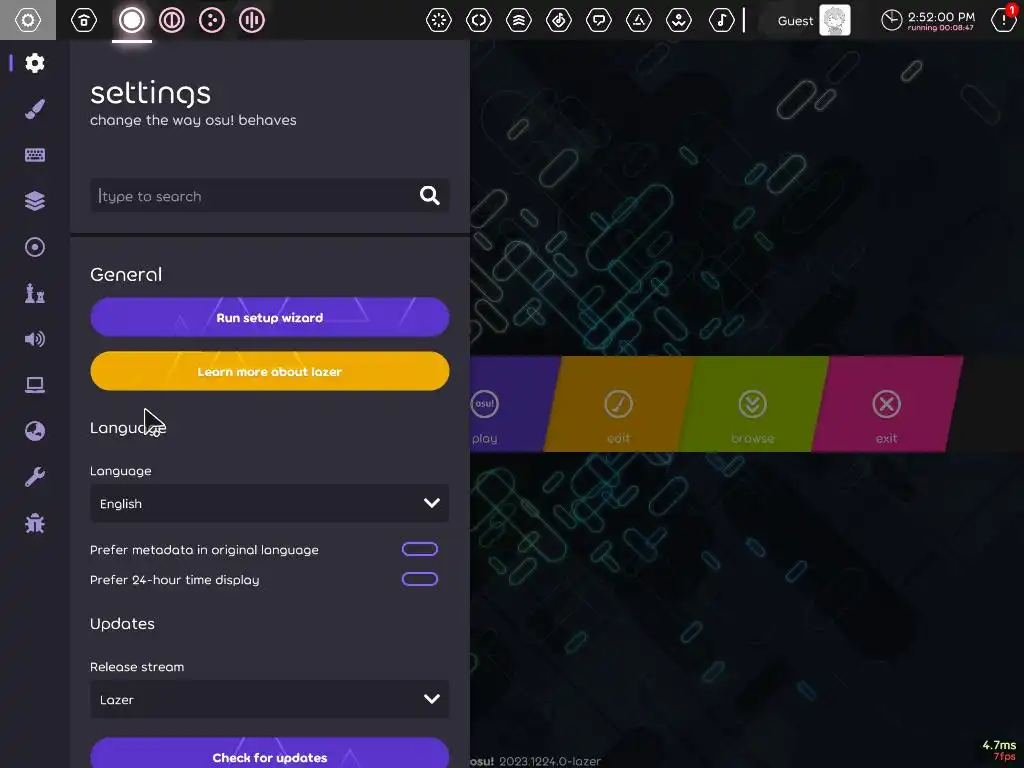Viewport: 1024px width, 768px height.
Task: Jump to Maintenance section wrench icon
Action: tap(35, 477)
